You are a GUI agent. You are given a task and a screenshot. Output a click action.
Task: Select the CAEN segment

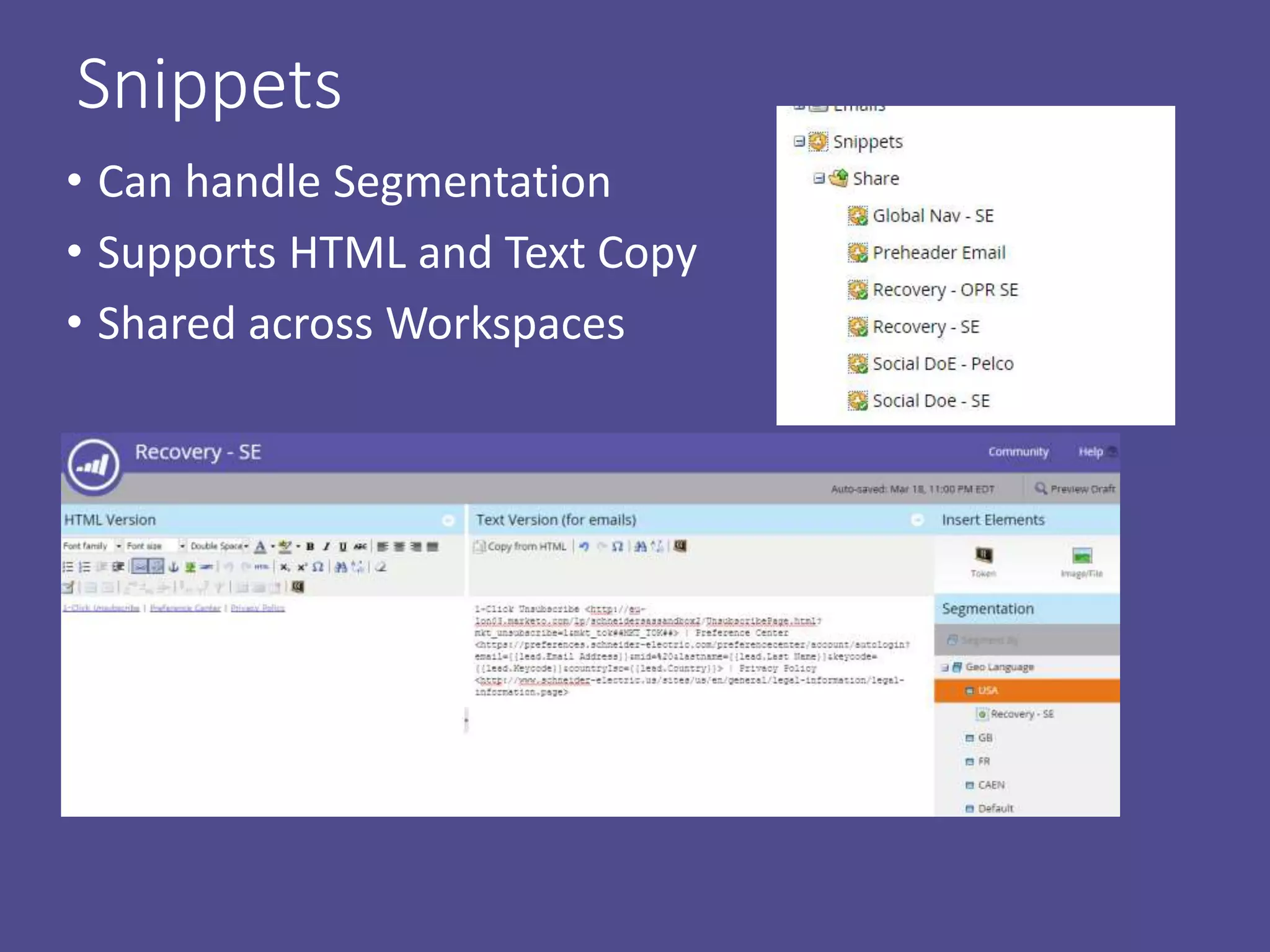click(985, 785)
